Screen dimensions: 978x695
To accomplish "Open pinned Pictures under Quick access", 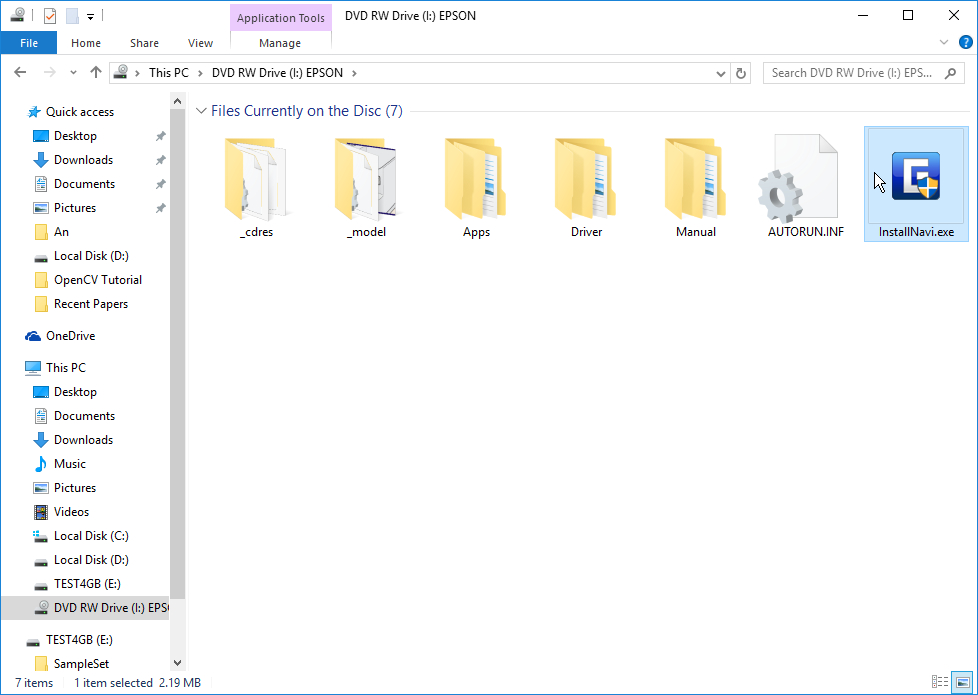I will [x=75, y=208].
